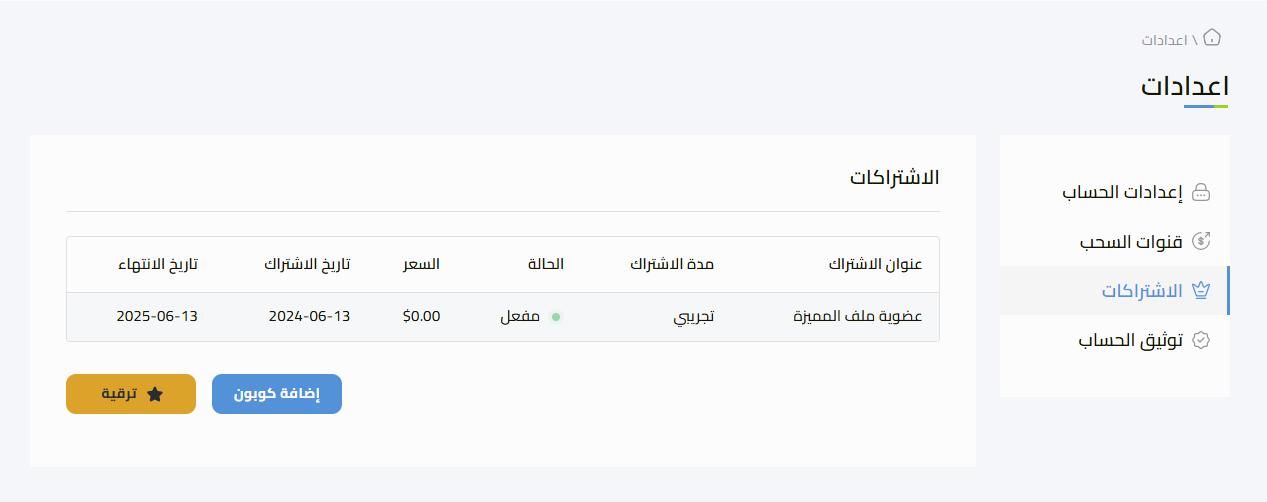The height and width of the screenshot is (502, 1267).
Task: Click the home icon in breadcrumb
Action: (1212, 39)
